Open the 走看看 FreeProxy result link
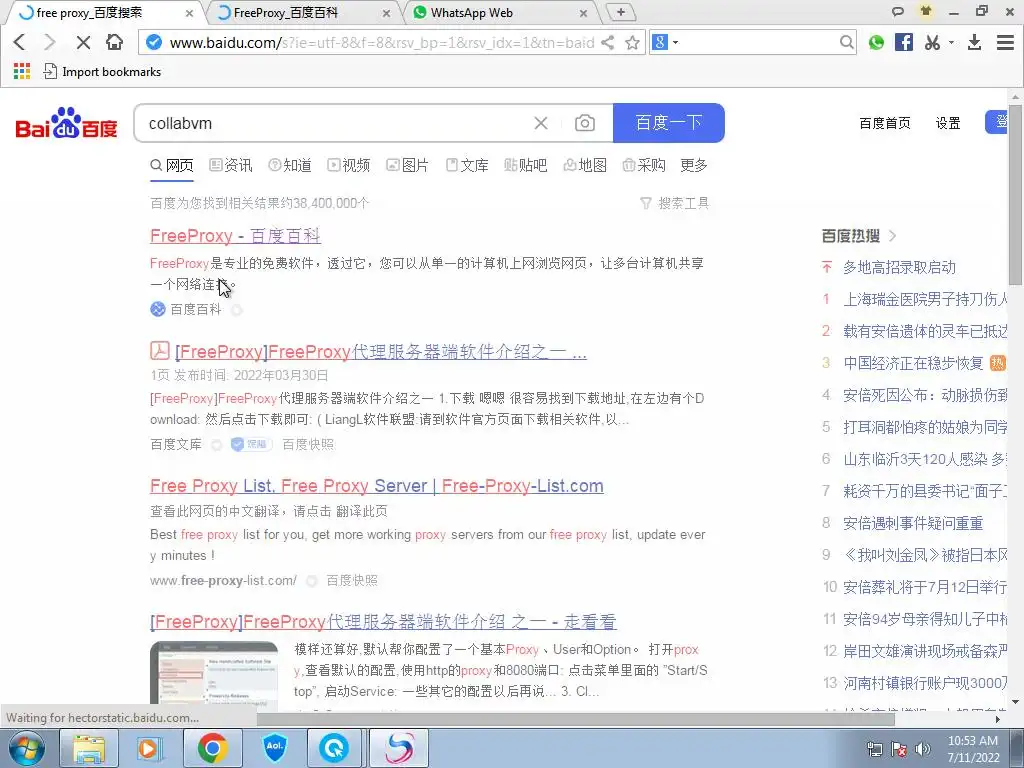Image resolution: width=1024 pixels, height=768 pixels. coord(383,622)
